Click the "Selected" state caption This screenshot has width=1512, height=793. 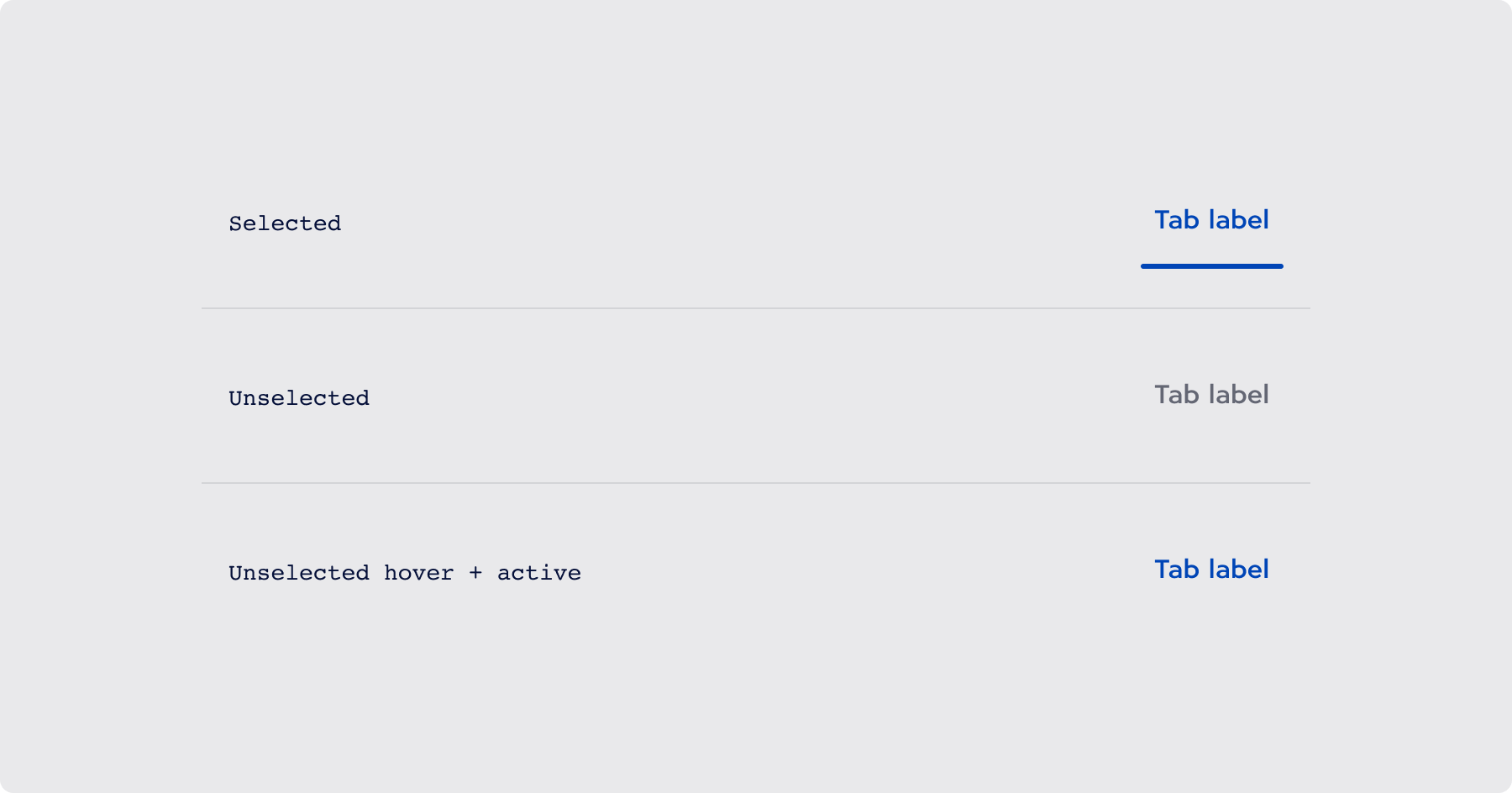285,223
